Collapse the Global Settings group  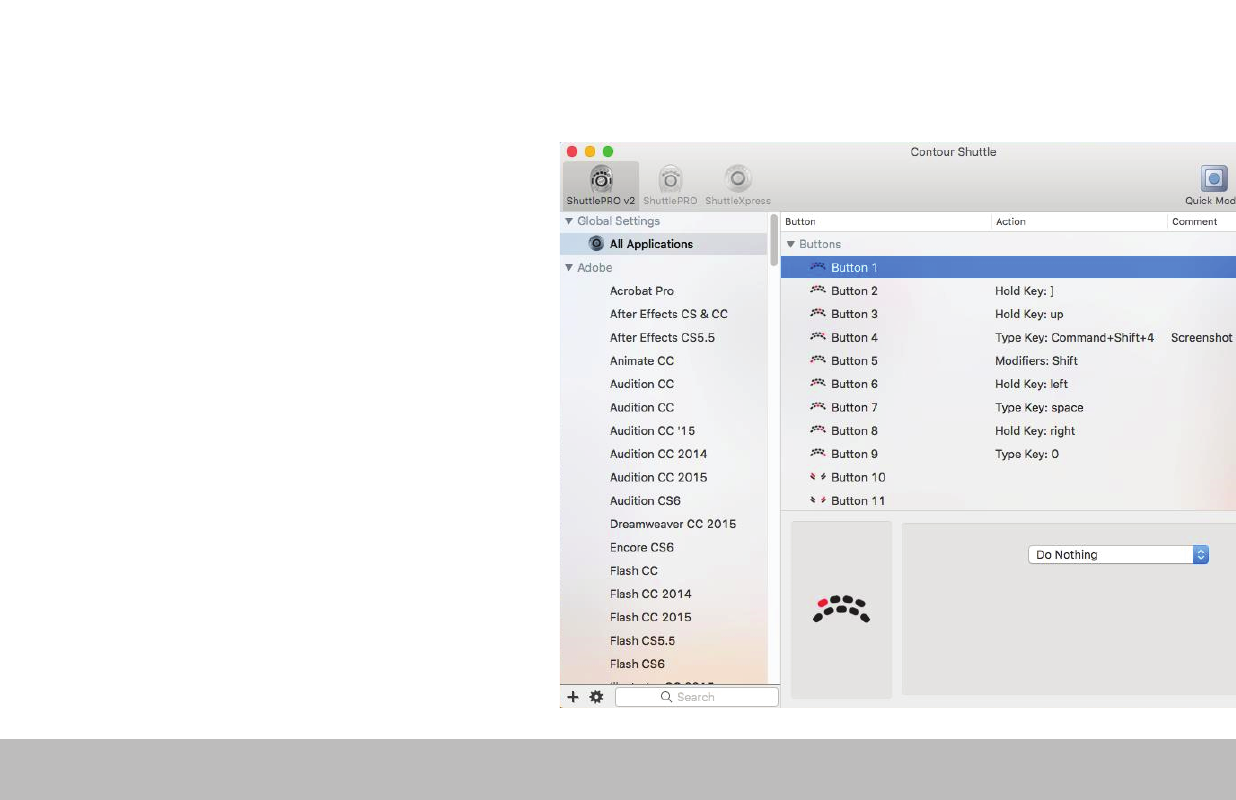point(569,221)
